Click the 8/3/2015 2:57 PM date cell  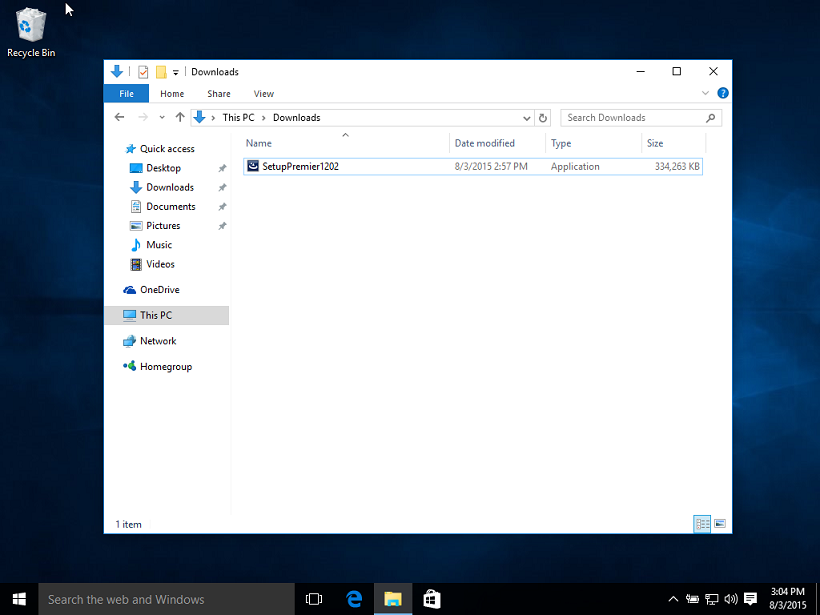tap(491, 166)
